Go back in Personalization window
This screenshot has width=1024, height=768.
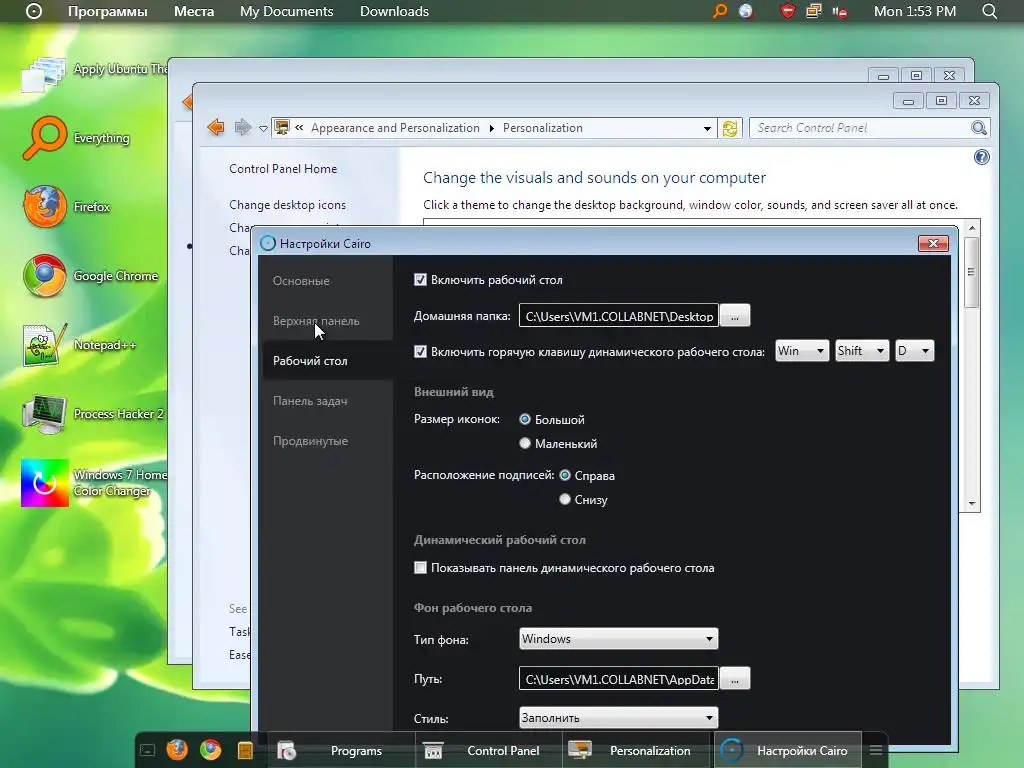(216, 127)
